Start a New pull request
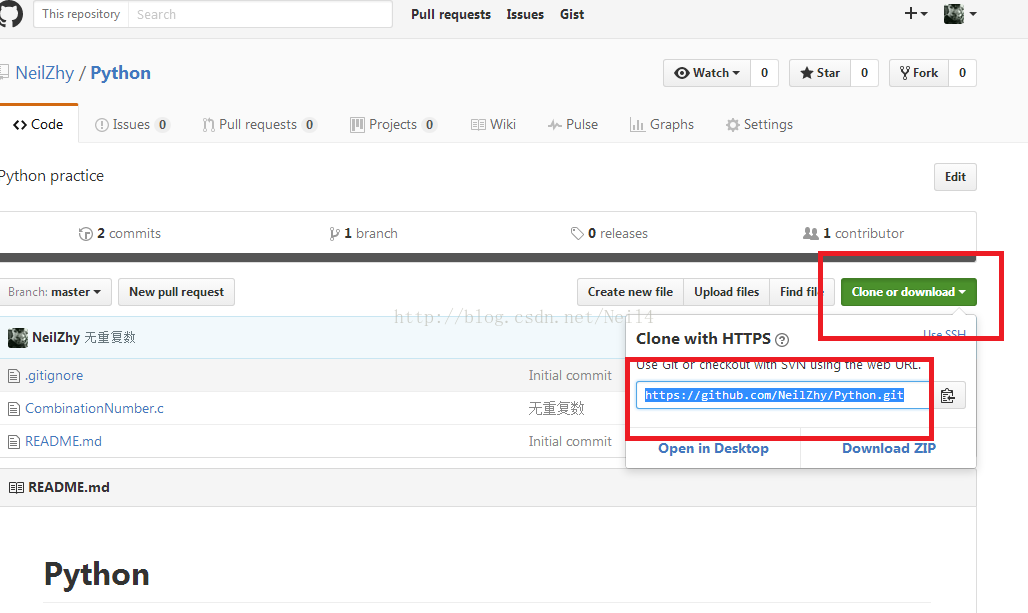This screenshot has width=1028, height=613. tap(176, 292)
